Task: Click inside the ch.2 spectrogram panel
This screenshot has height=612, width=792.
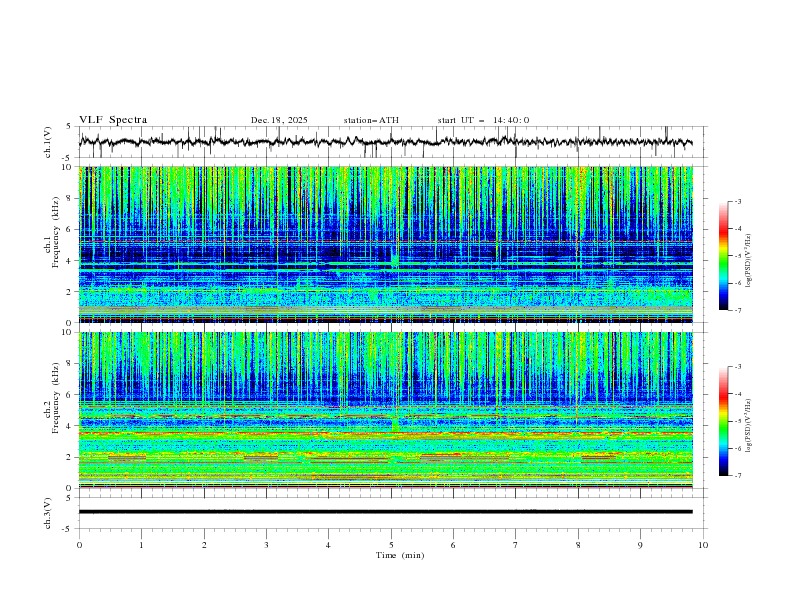Action: (390, 410)
